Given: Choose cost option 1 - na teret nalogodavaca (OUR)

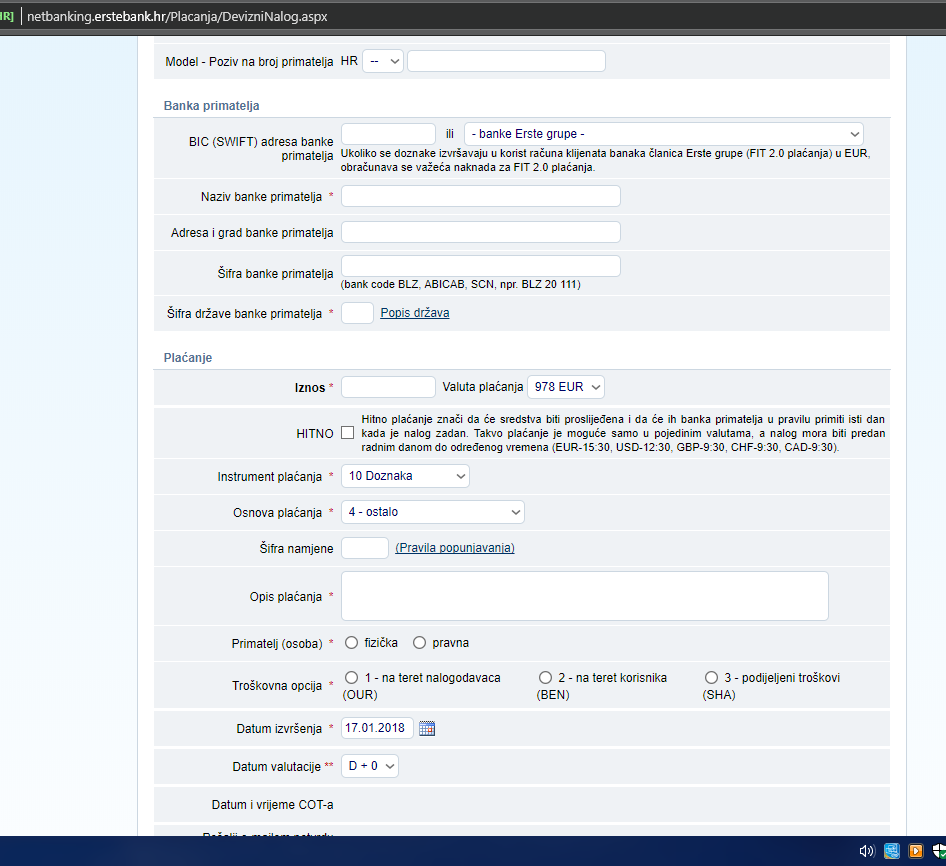Looking at the screenshot, I should point(352,678).
